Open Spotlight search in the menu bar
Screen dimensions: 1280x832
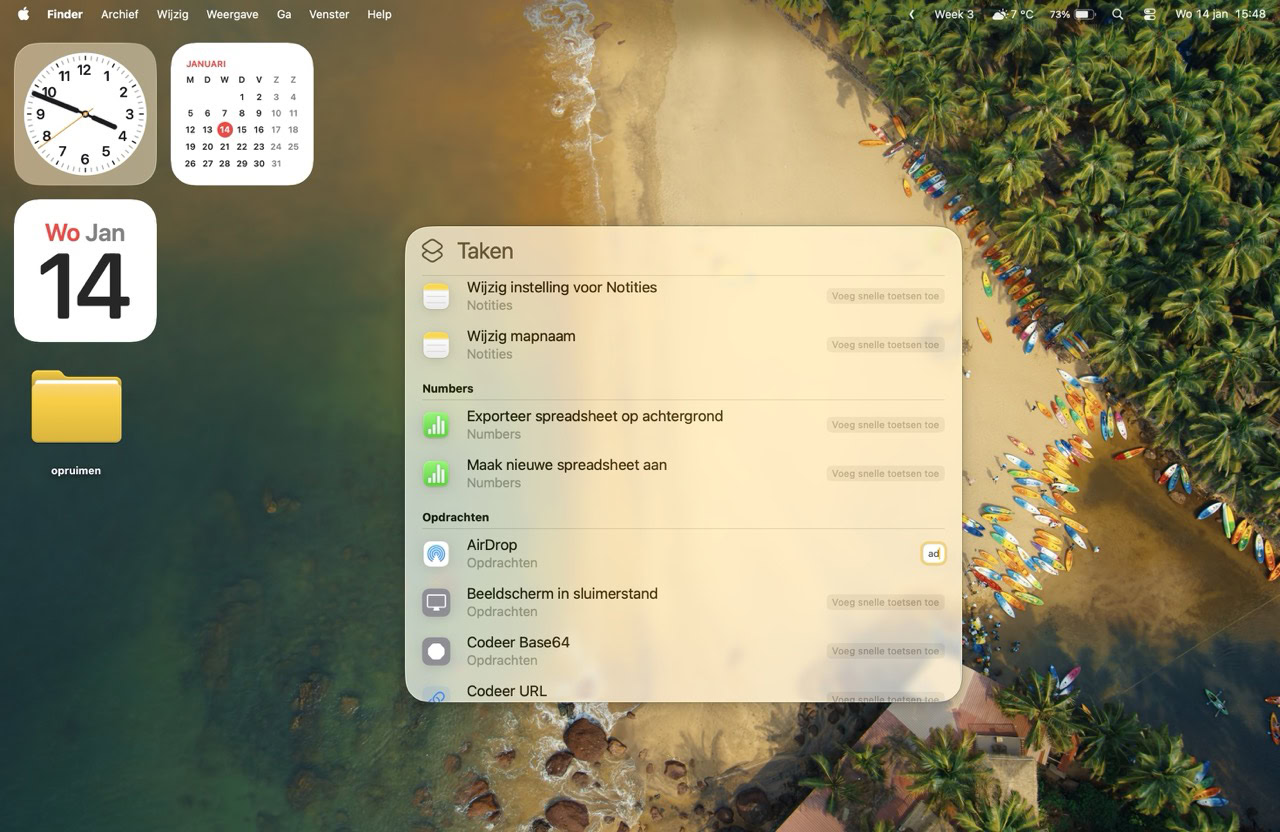point(1118,15)
